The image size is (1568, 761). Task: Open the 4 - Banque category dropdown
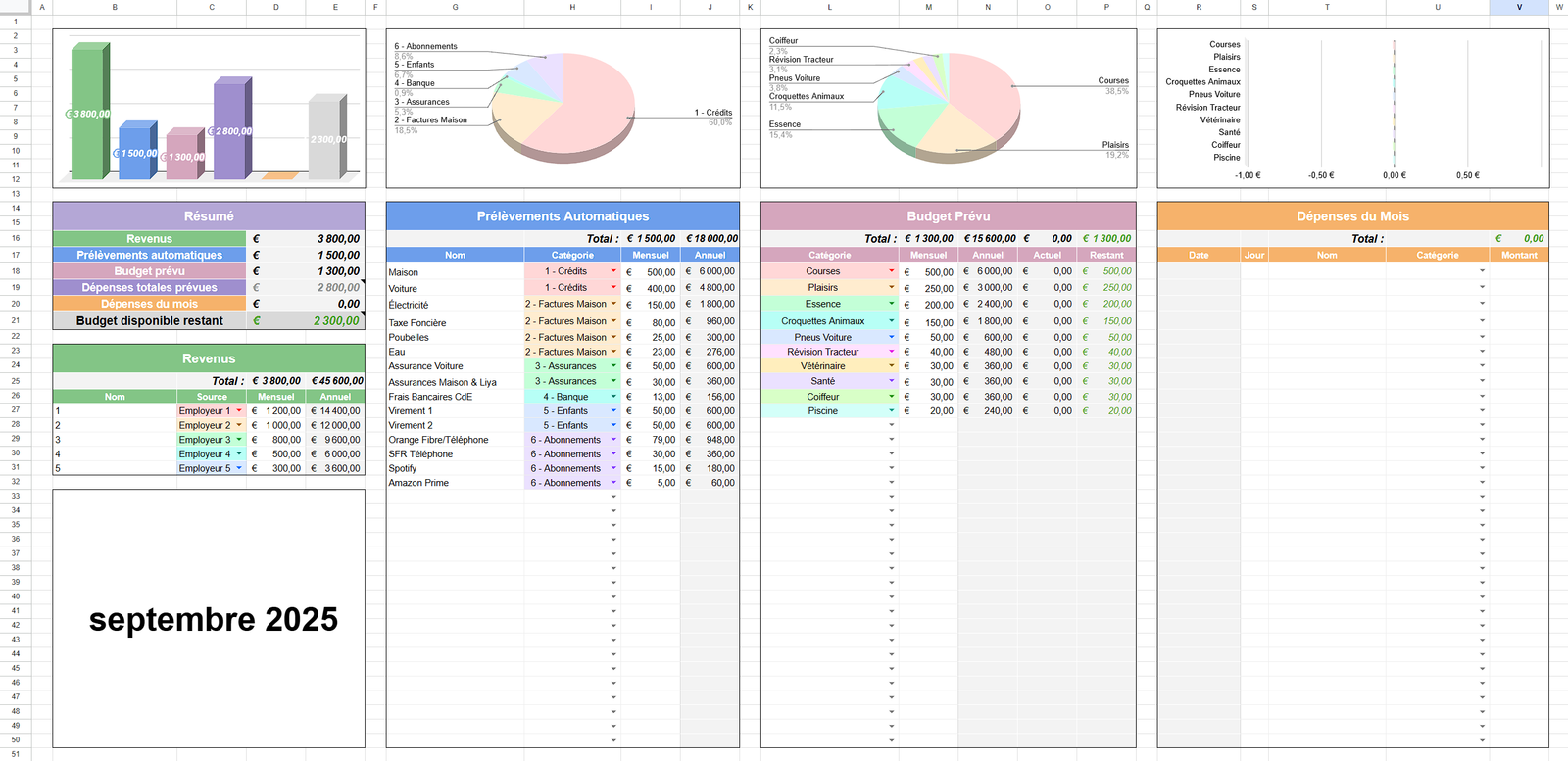613,397
